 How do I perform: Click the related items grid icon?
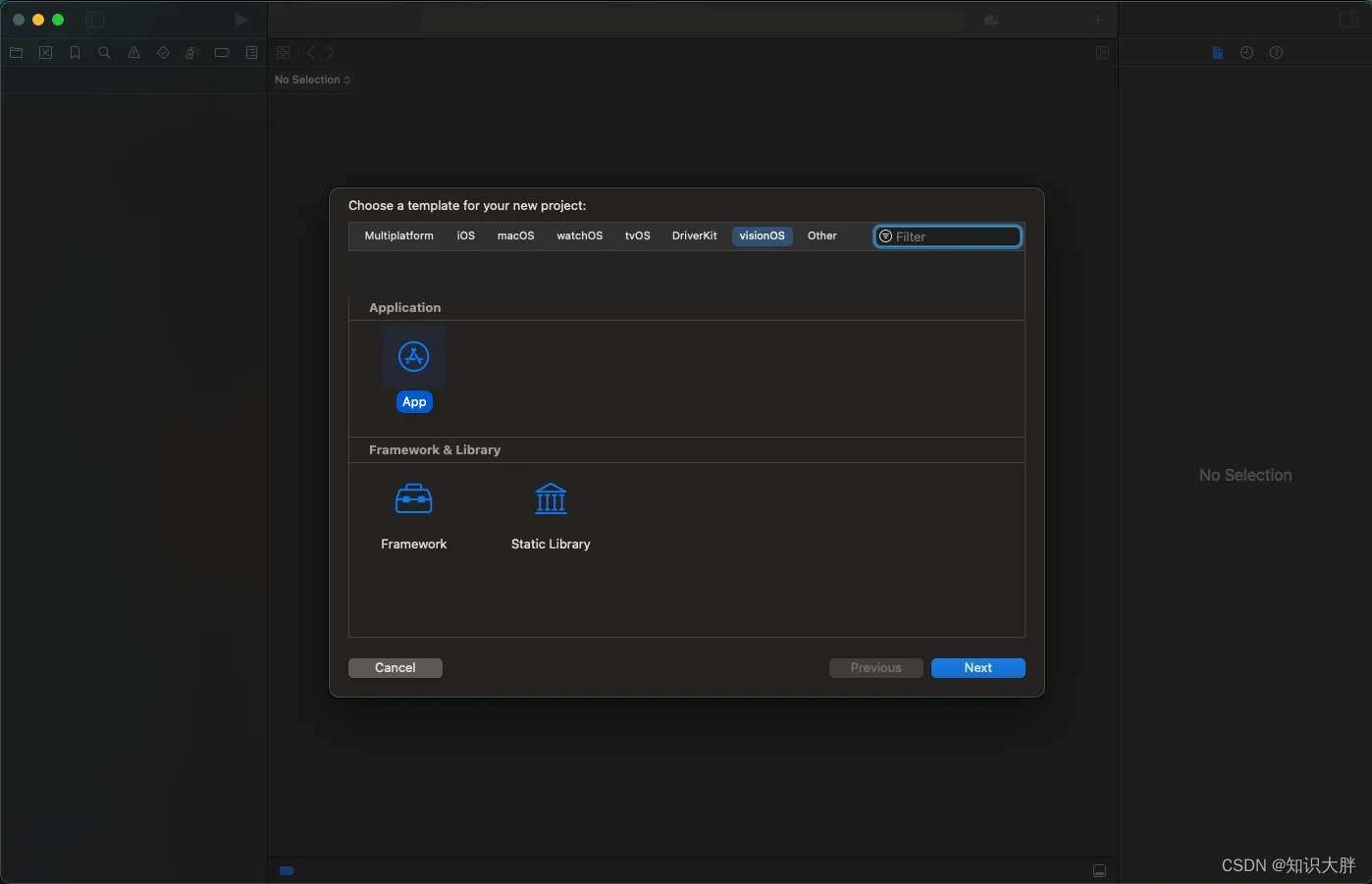click(284, 53)
